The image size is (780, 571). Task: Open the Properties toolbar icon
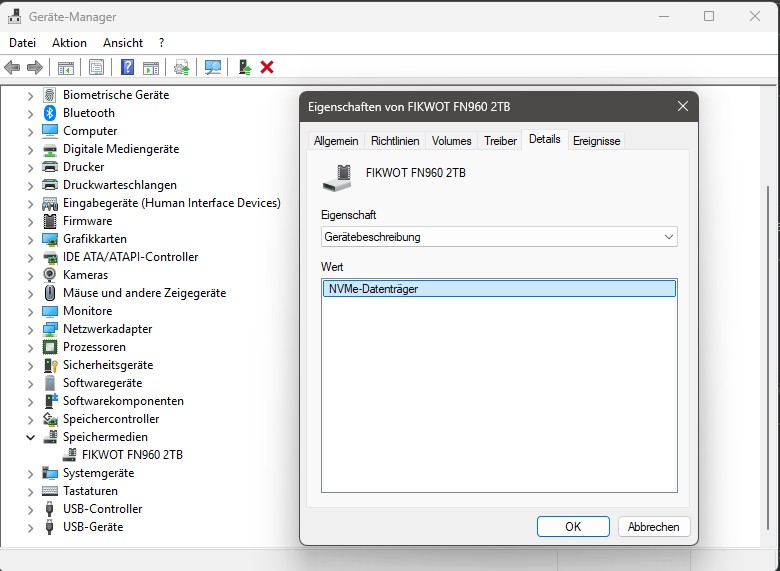97,67
